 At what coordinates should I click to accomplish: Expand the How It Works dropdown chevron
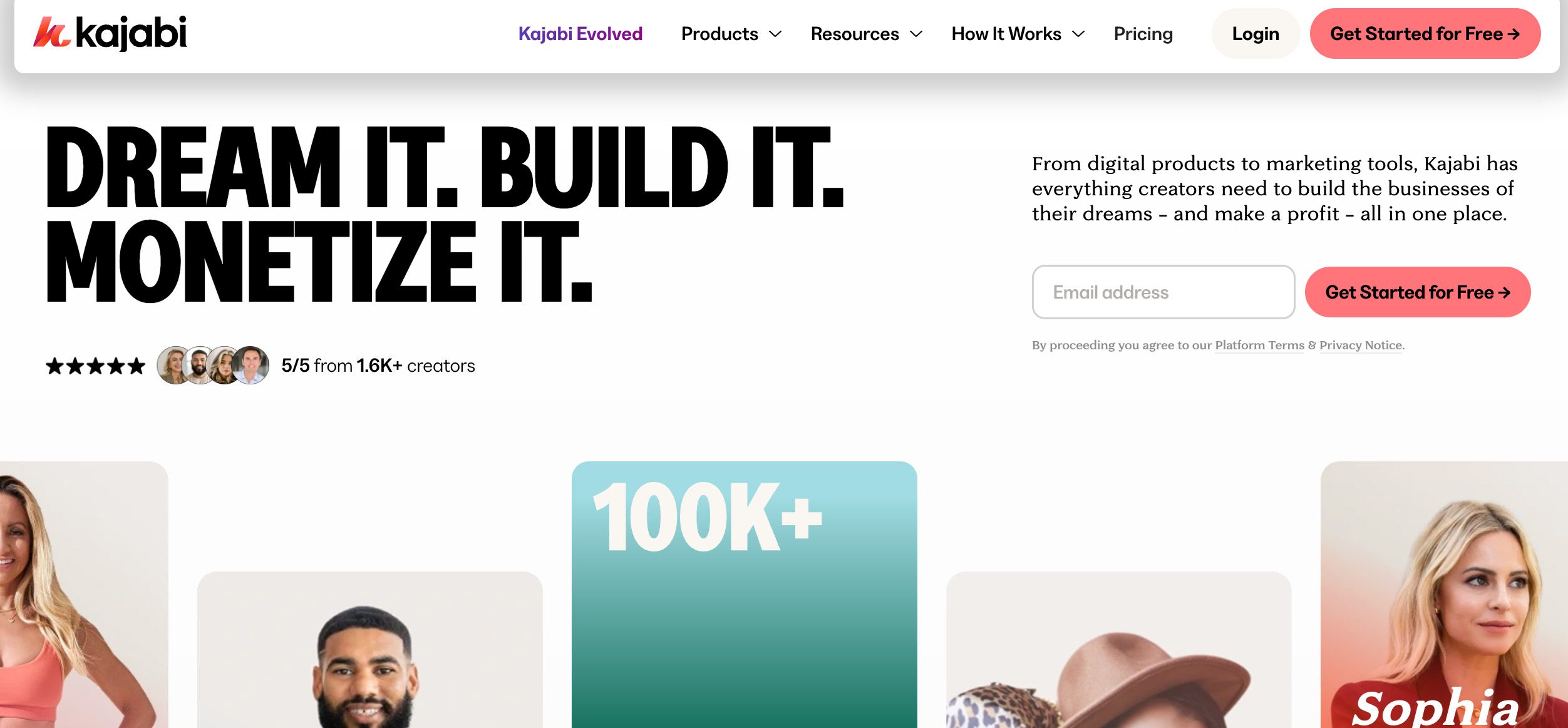[1078, 34]
